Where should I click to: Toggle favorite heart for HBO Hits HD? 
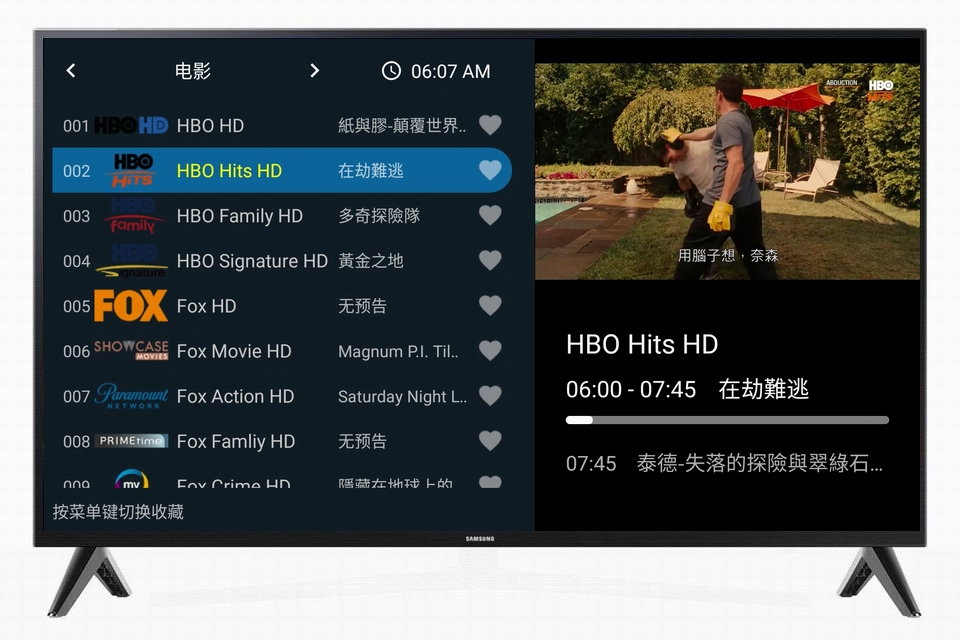pos(490,170)
